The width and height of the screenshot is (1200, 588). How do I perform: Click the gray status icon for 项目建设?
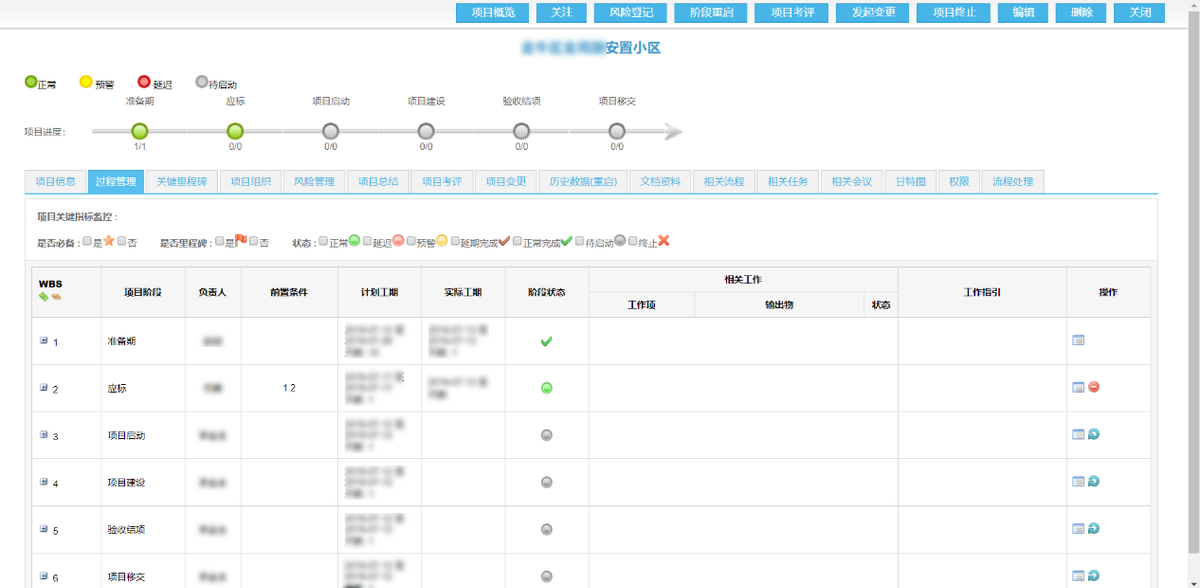(546, 482)
